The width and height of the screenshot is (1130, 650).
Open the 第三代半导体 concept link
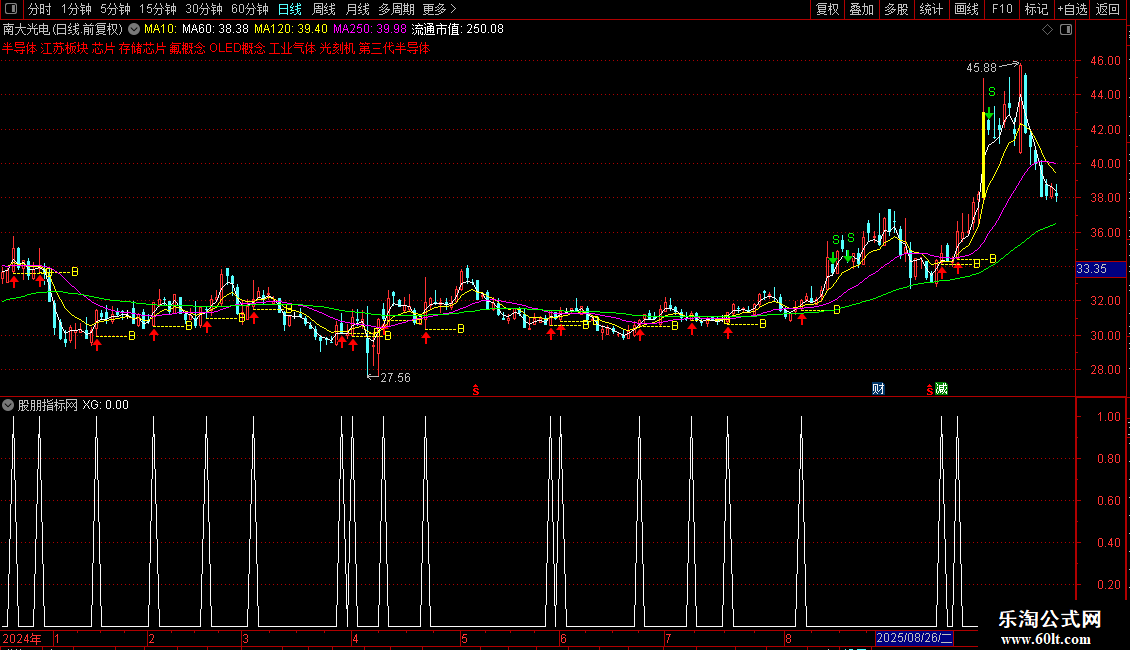click(x=394, y=48)
